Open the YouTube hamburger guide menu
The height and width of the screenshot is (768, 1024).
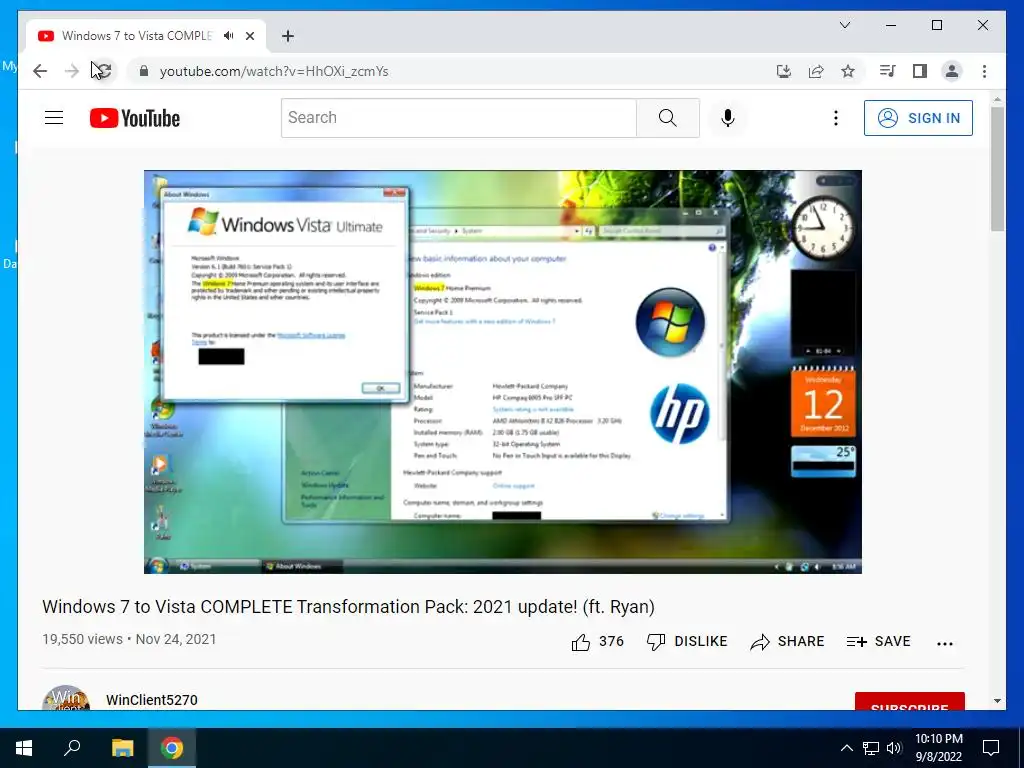point(54,118)
